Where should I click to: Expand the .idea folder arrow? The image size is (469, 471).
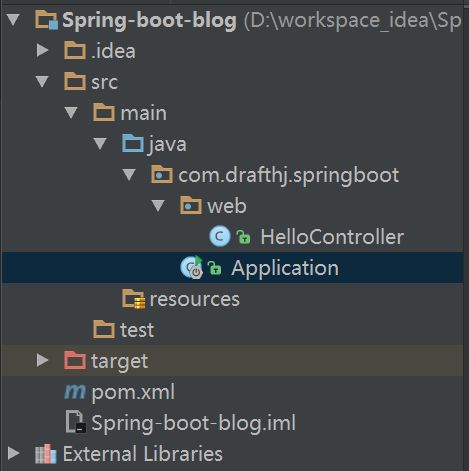42,50
